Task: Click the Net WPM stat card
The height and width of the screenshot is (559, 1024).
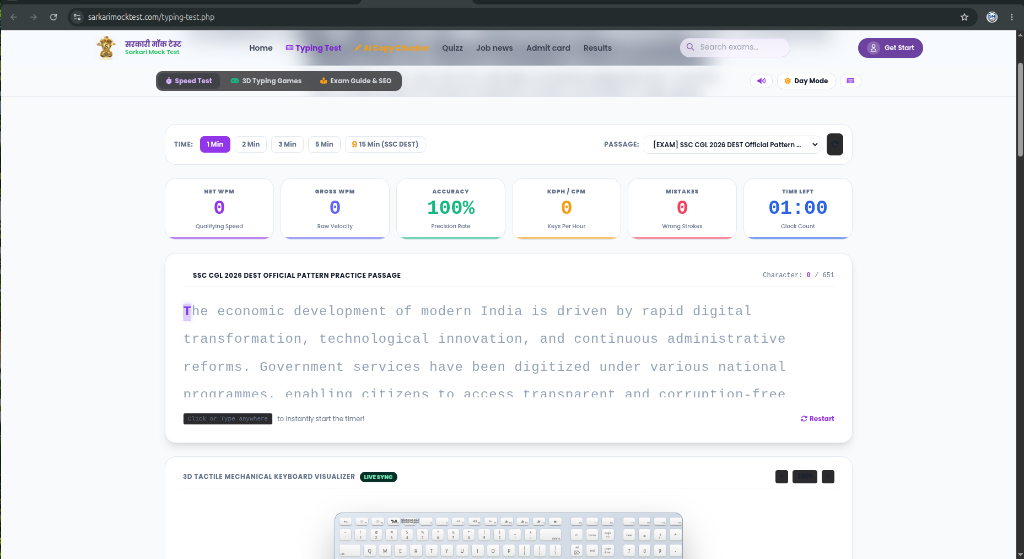Action: 219,208
